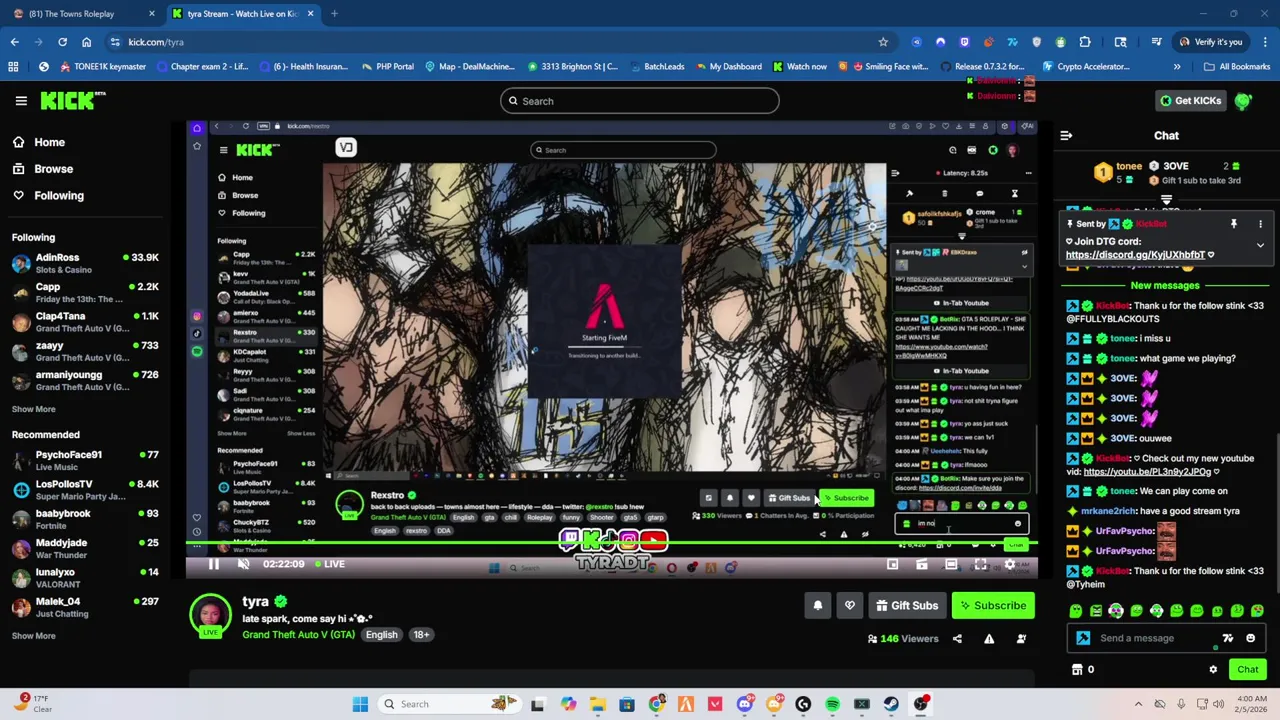The image size is (1280, 720).
Task: Open the green profile avatar menu
Action: (1243, 101)
